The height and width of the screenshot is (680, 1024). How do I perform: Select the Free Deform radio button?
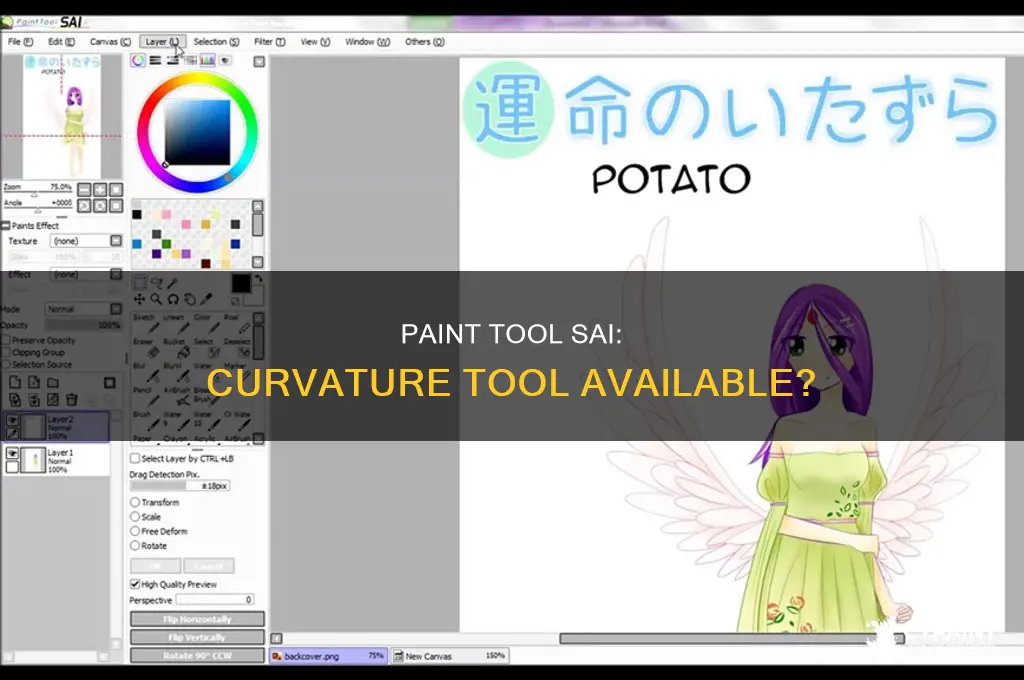coord(135,531)
